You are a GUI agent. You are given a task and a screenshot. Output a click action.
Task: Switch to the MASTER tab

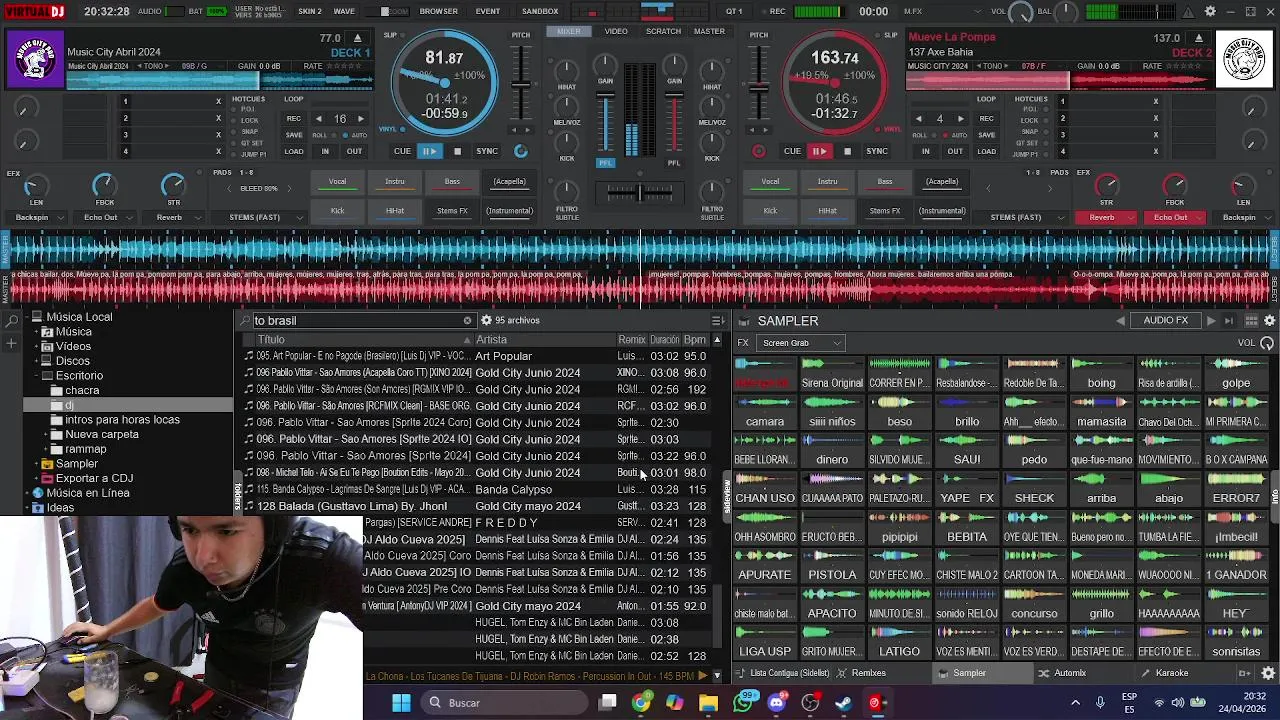point(709,31)
